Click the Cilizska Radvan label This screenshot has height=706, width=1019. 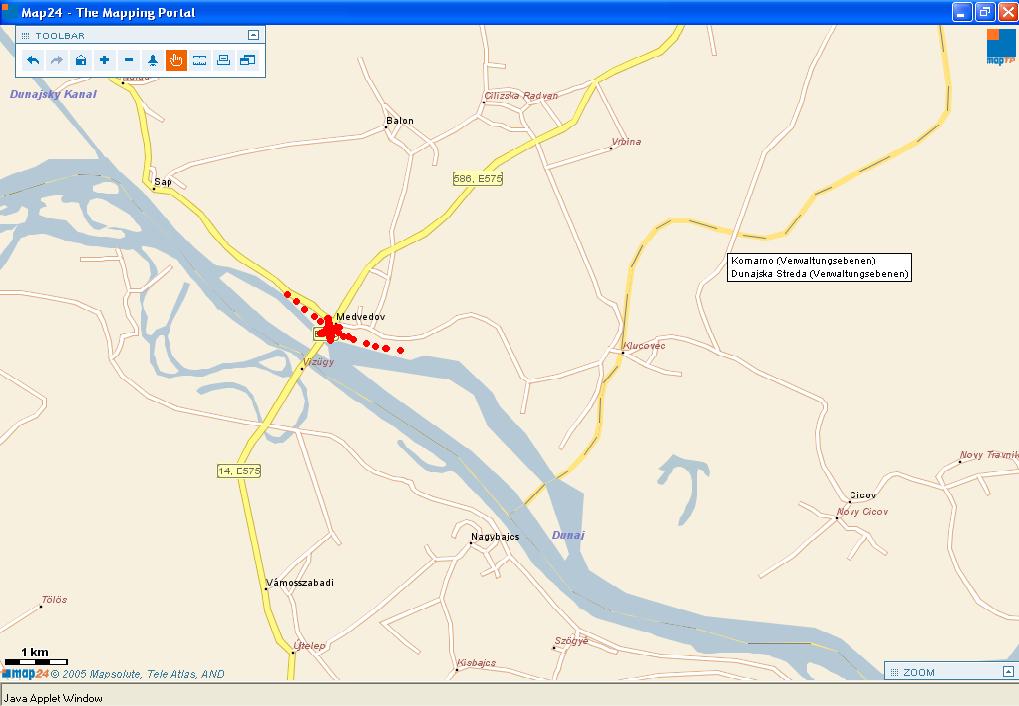521,96
